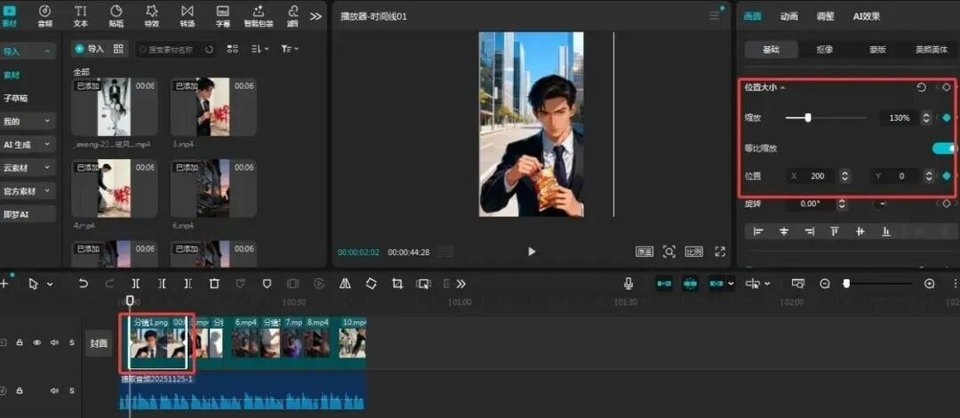Switch media view layout icon

tap(232, 49)
